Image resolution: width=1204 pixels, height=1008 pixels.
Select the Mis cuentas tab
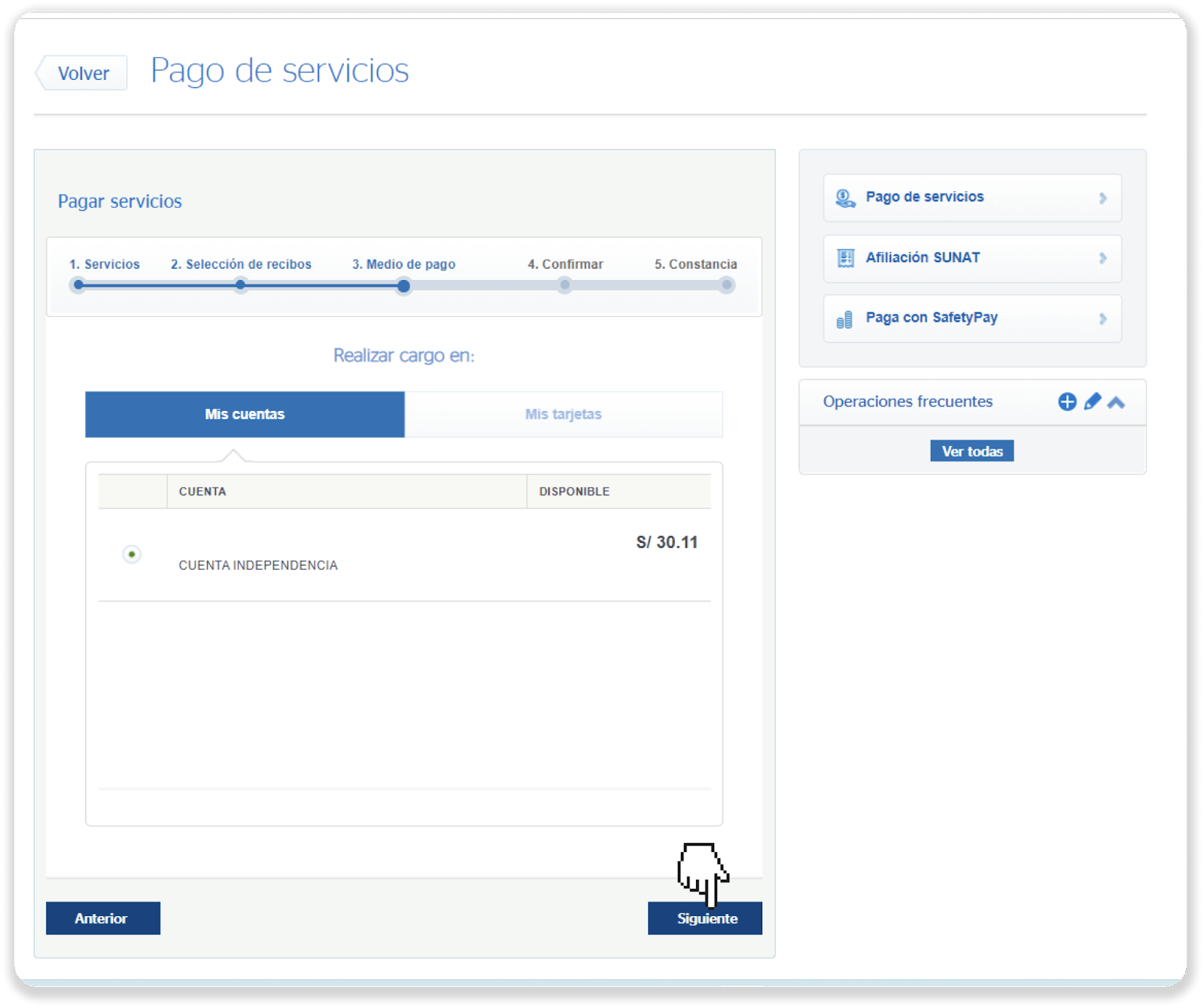[245, 414]
